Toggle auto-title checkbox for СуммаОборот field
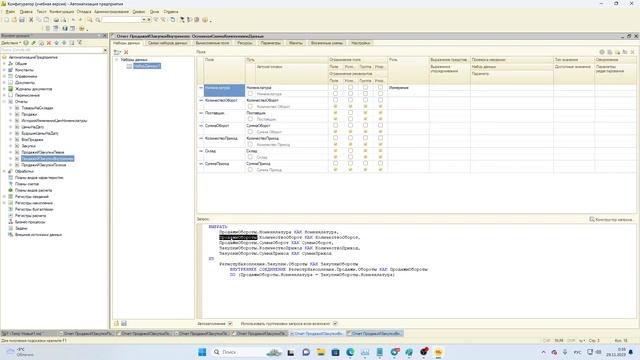The width and height of the screenshot is (640, 360). click(250, 132)
